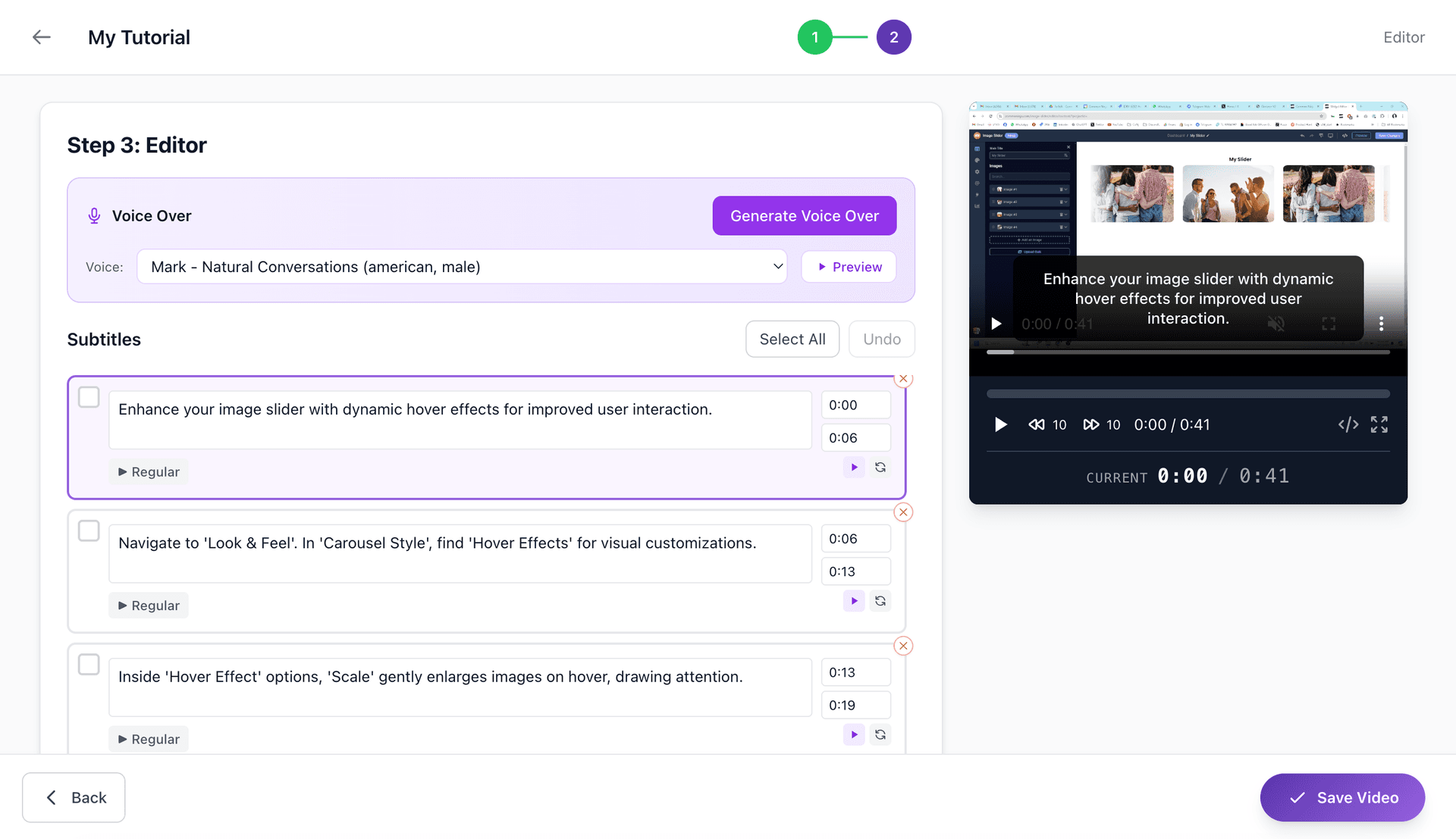Check the first subtitle's checkbox
1456x839 pixels.
coord(89,397)
